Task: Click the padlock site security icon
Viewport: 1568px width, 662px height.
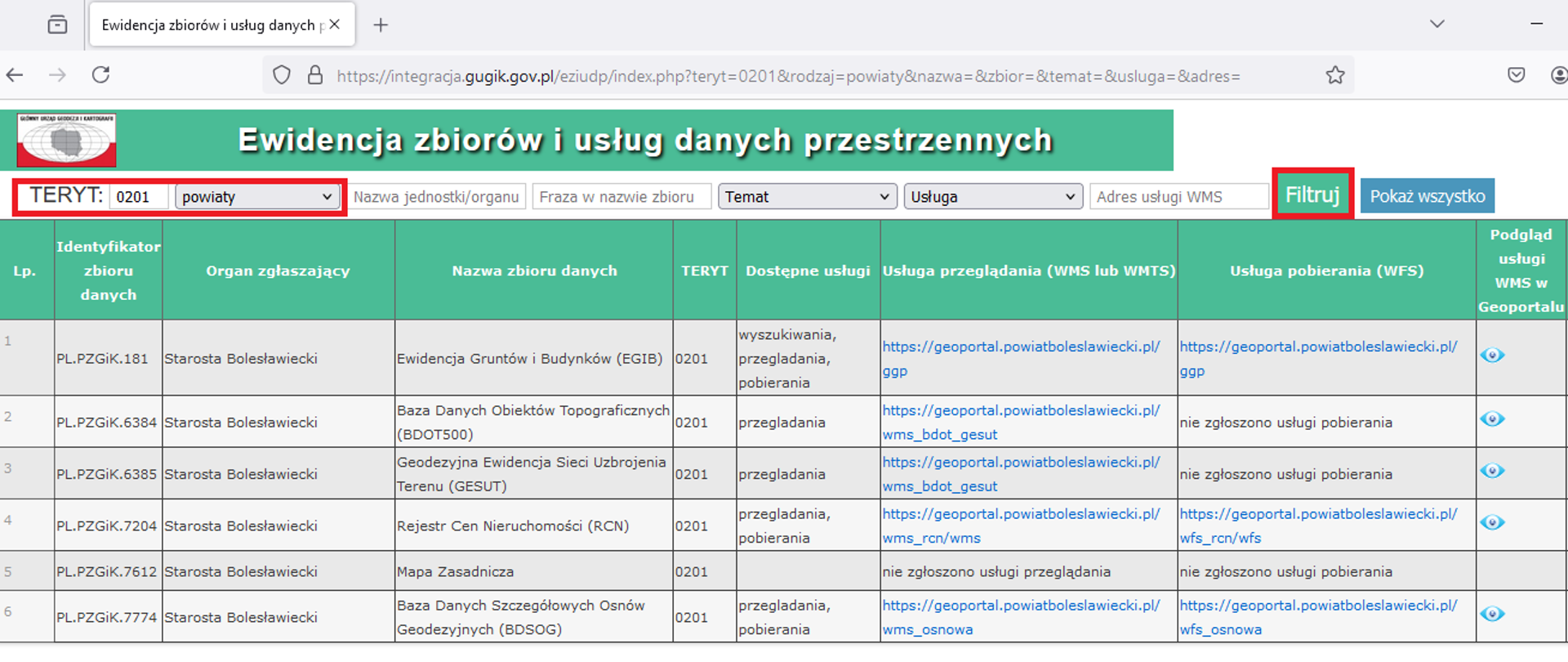Action: tap(315, 75)
